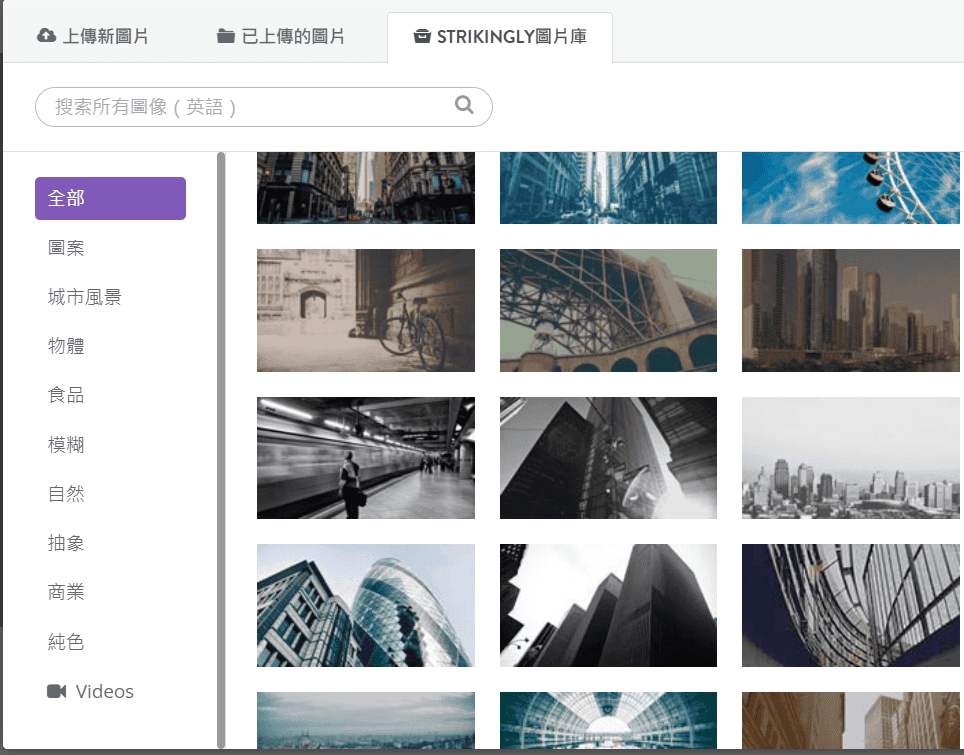Switch to the 上傳新圖片 tab

click(93, 36)
